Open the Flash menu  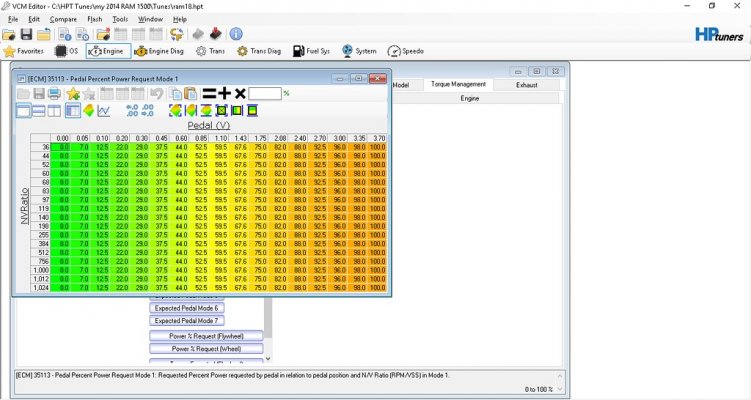pos(95,19)
